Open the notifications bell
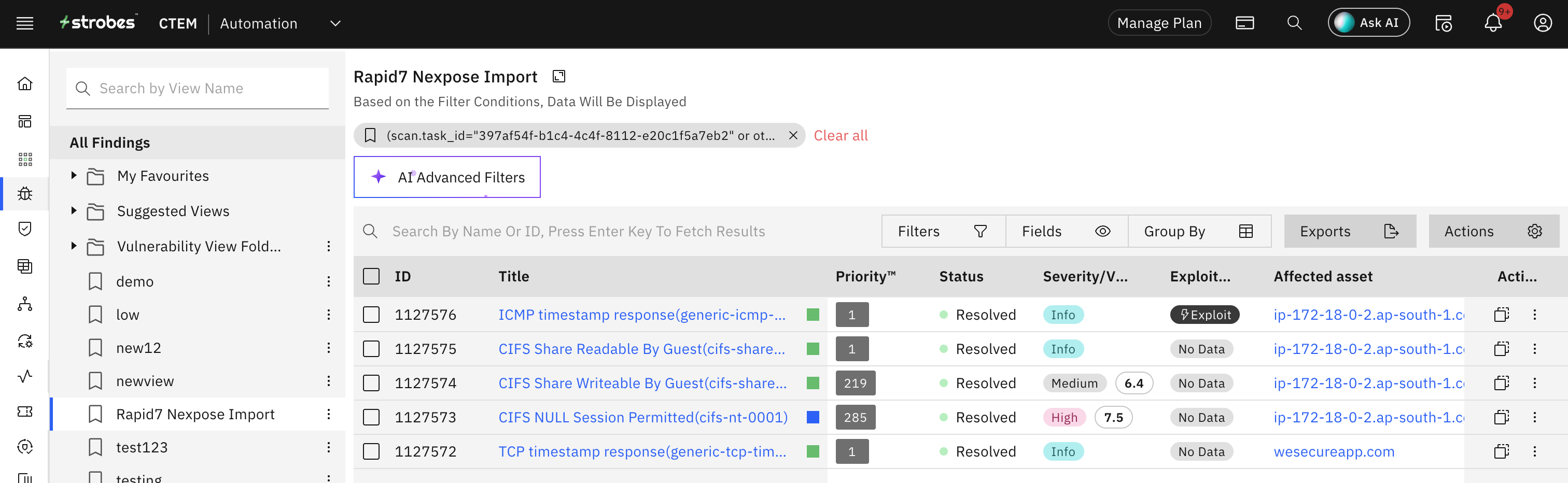 1492,24
